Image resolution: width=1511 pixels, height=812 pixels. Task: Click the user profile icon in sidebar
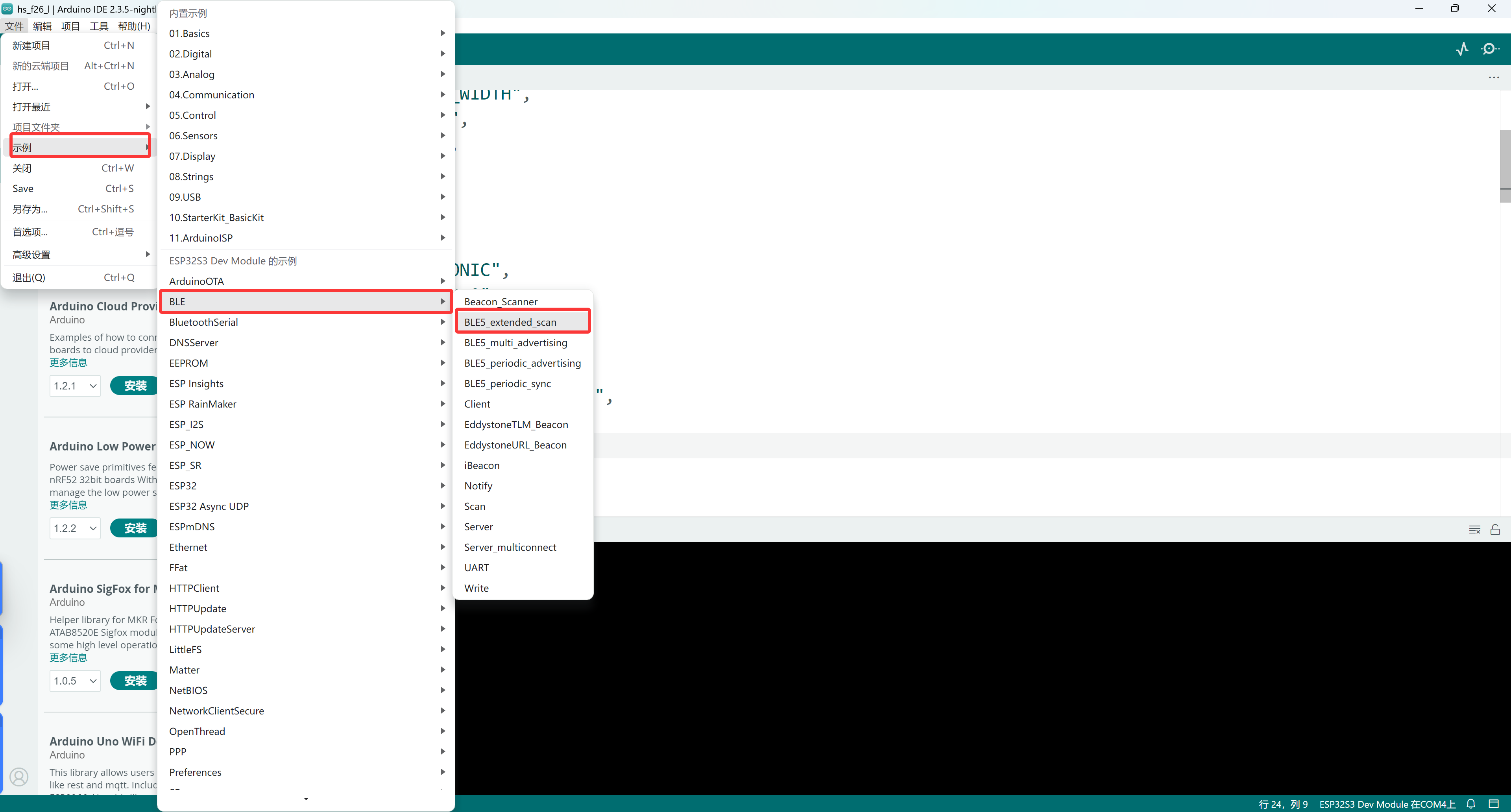(x=19, y=777)
